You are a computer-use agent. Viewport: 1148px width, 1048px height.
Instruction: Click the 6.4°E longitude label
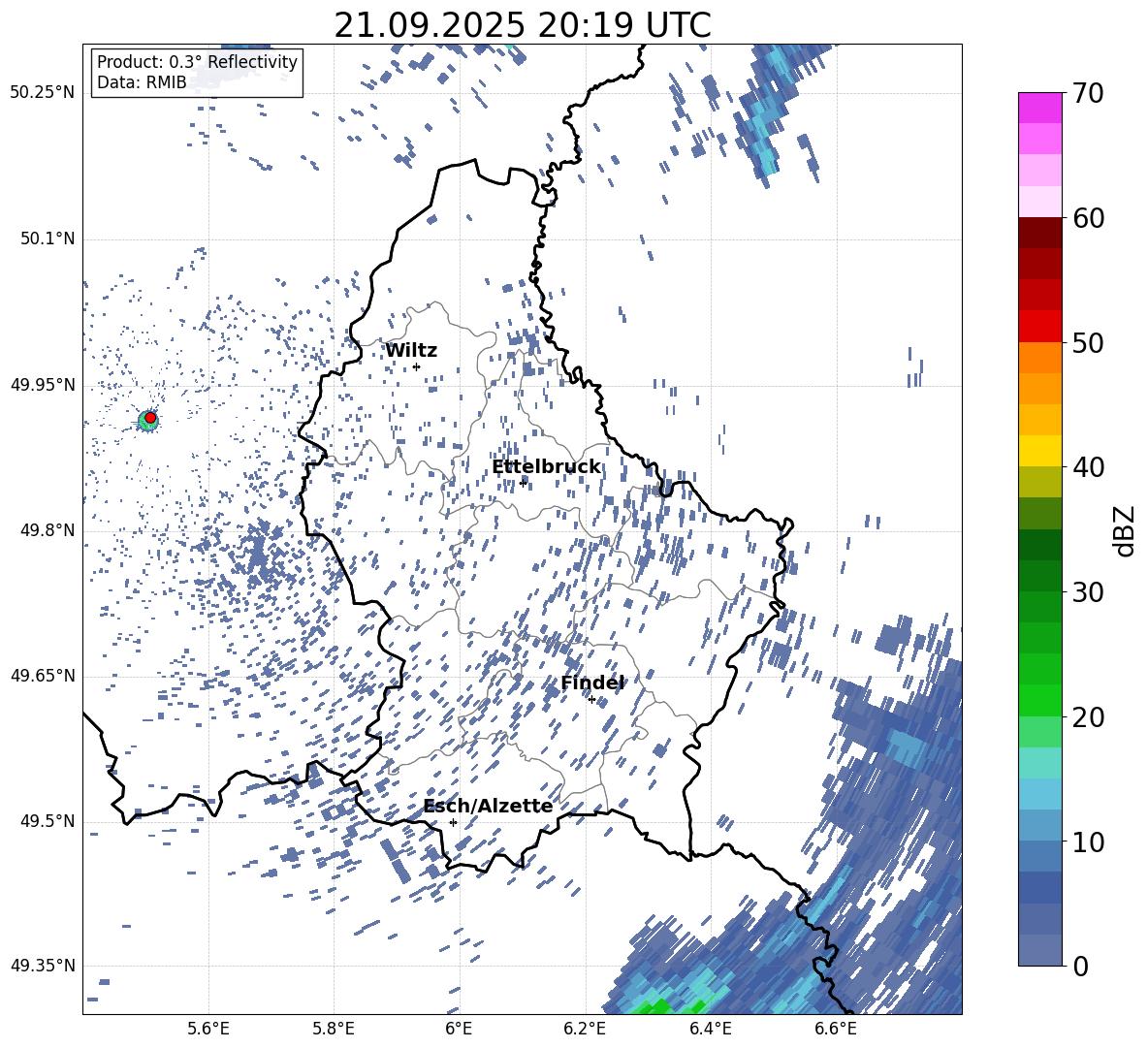click(710, 1030)
